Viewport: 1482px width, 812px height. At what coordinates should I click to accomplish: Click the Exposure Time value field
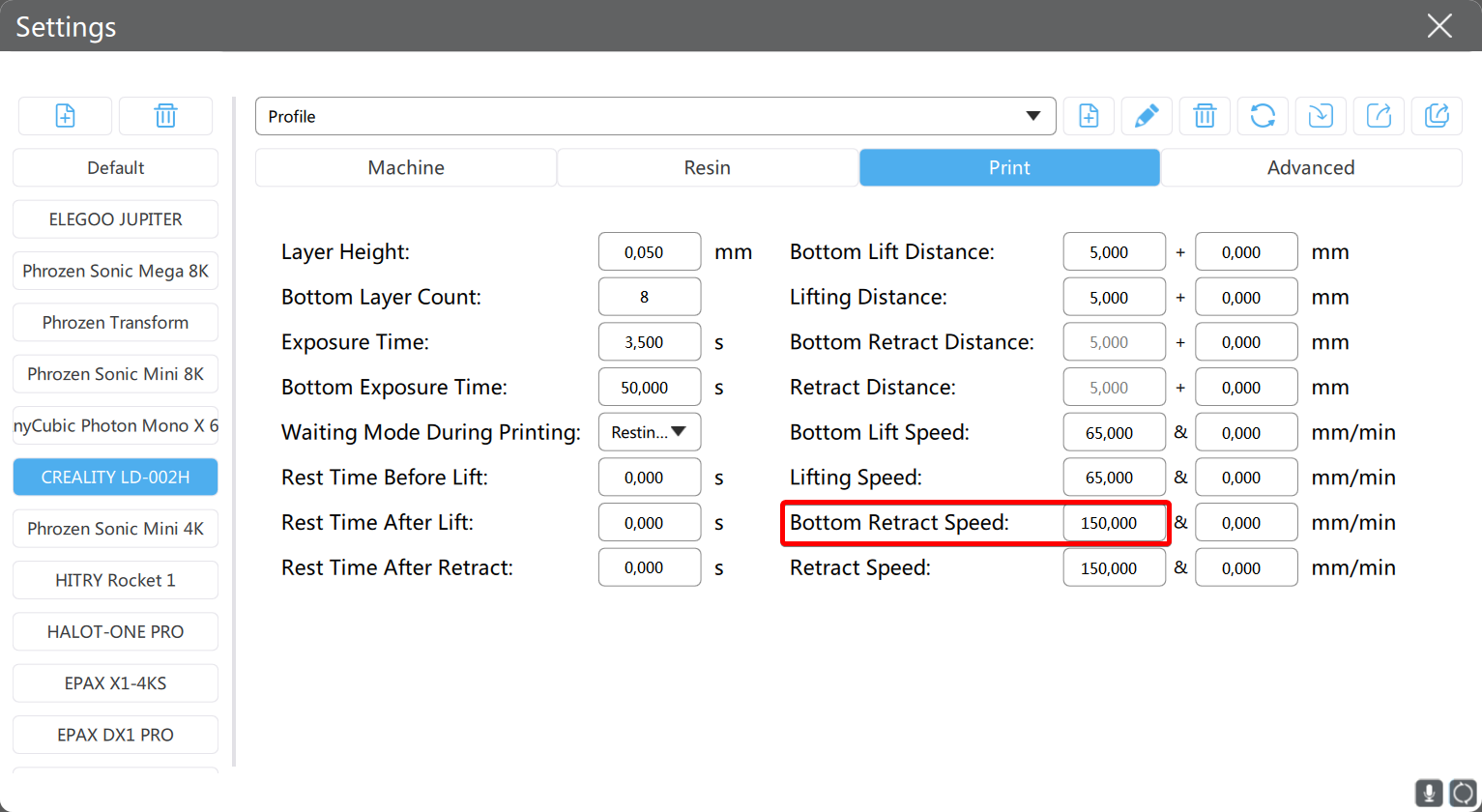point(650,342)
